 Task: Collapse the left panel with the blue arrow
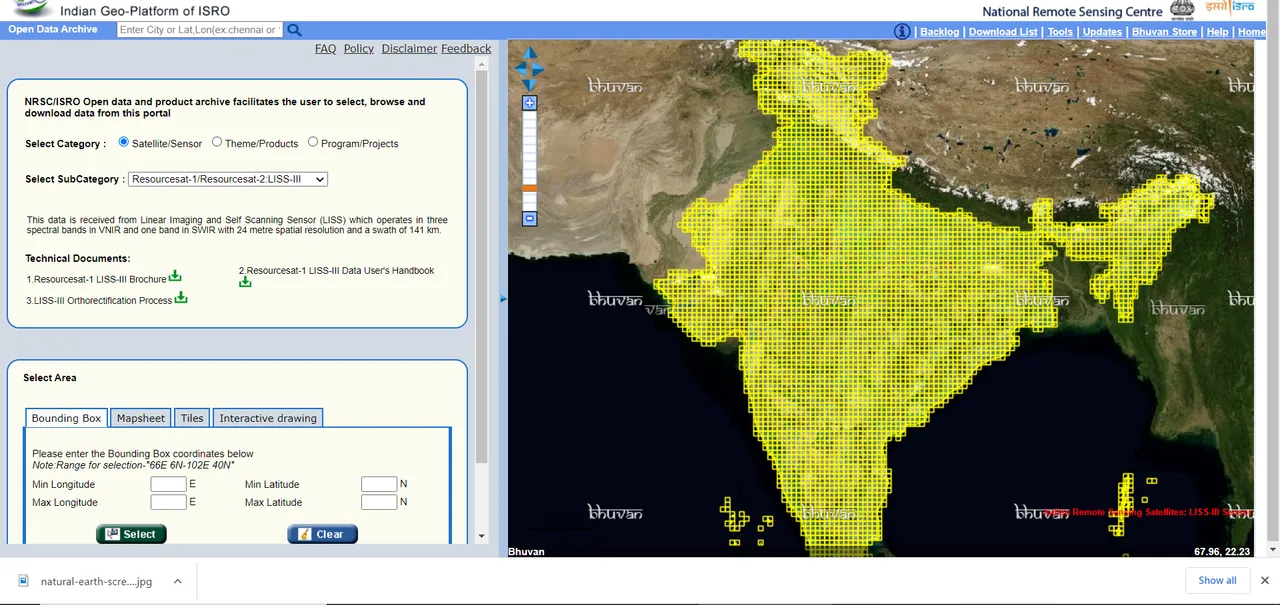pyautogui.click(x=503, y=298)
